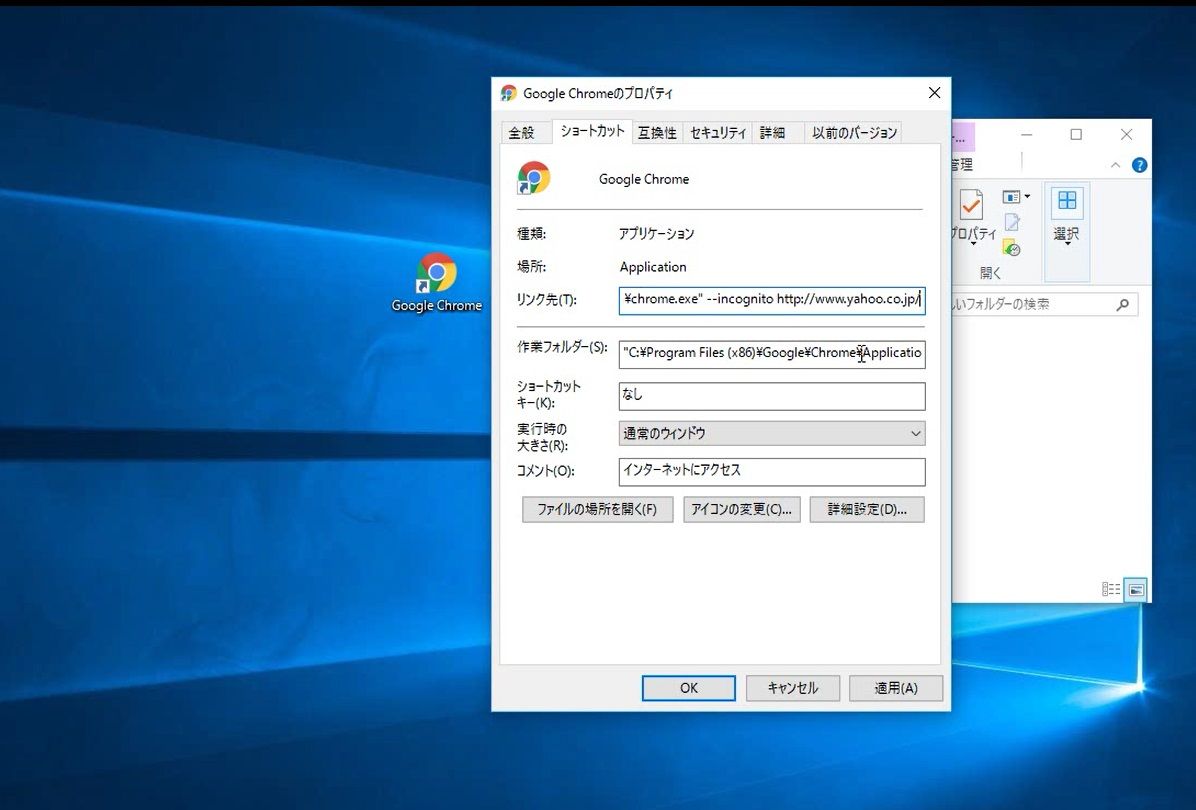Click the History clock icon in Explorer ribbon

[1011, 248]
